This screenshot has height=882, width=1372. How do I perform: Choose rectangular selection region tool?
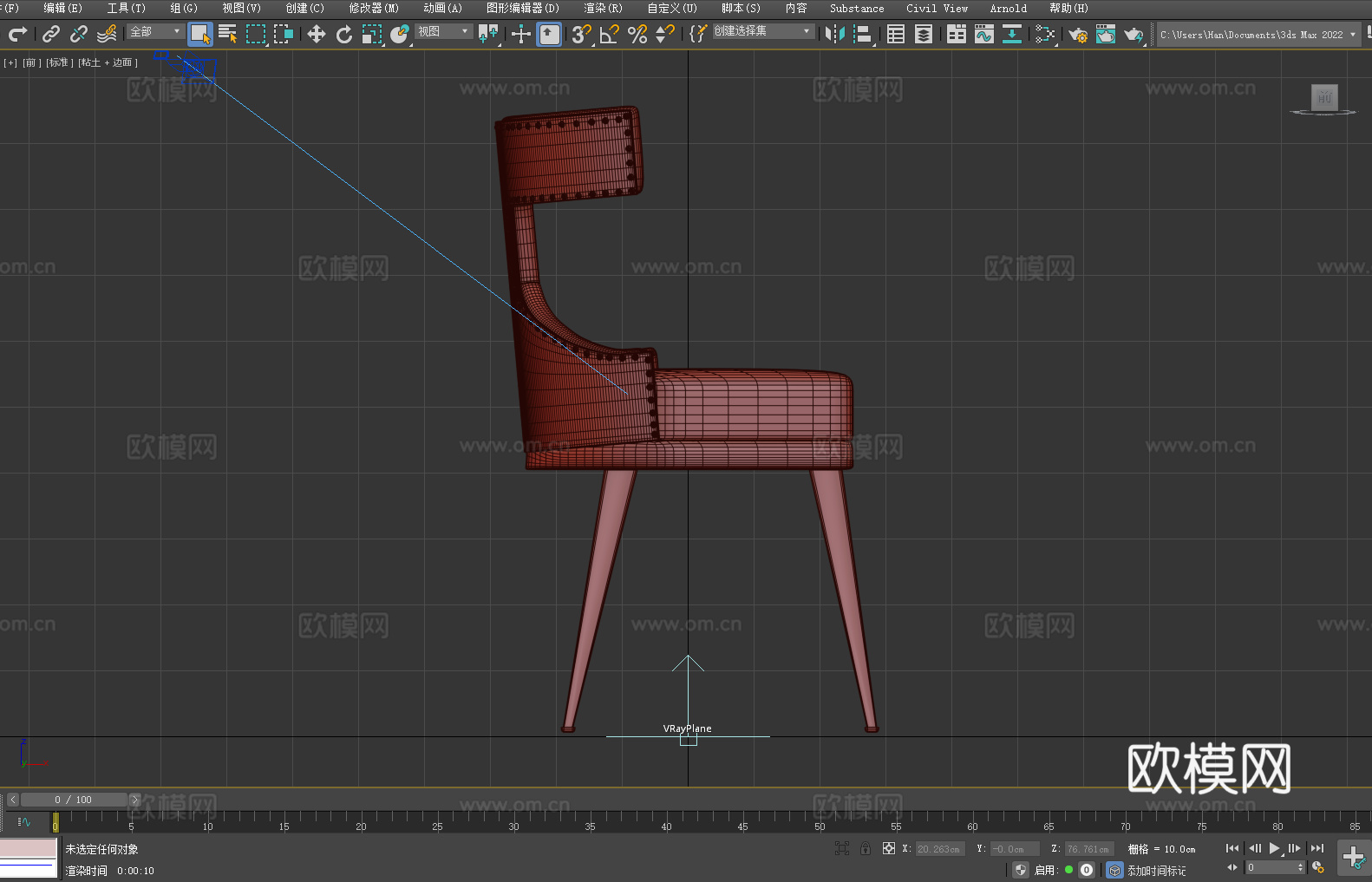pyautogui.click(x=256, y=34)
